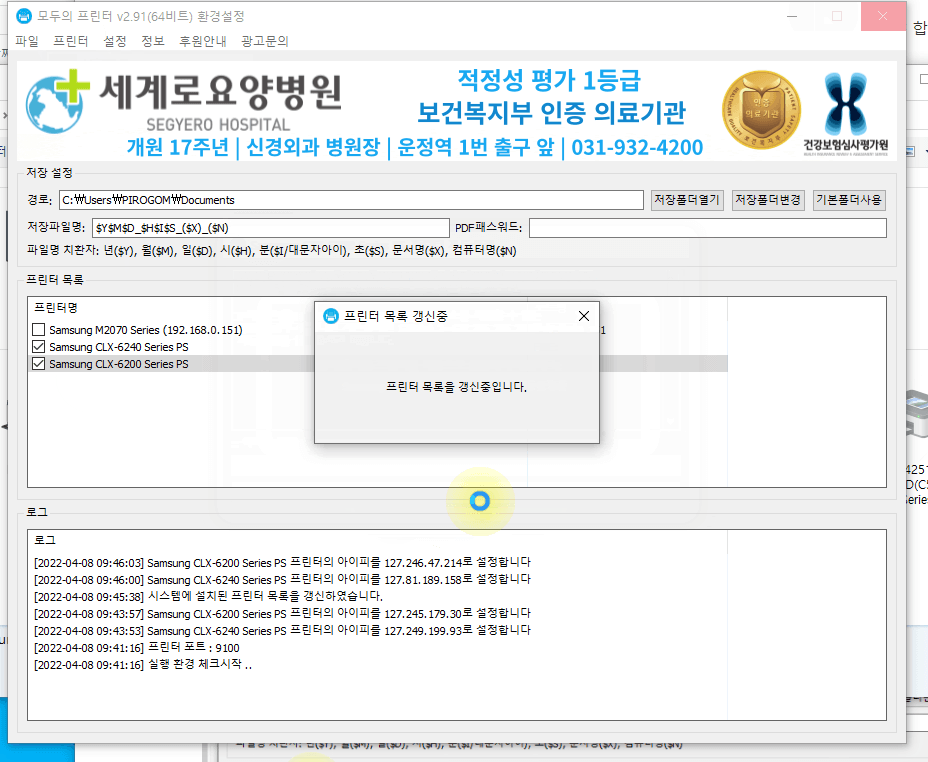Click the PDF패스워드 input field
928x762 pixels.
pos(707,228)
